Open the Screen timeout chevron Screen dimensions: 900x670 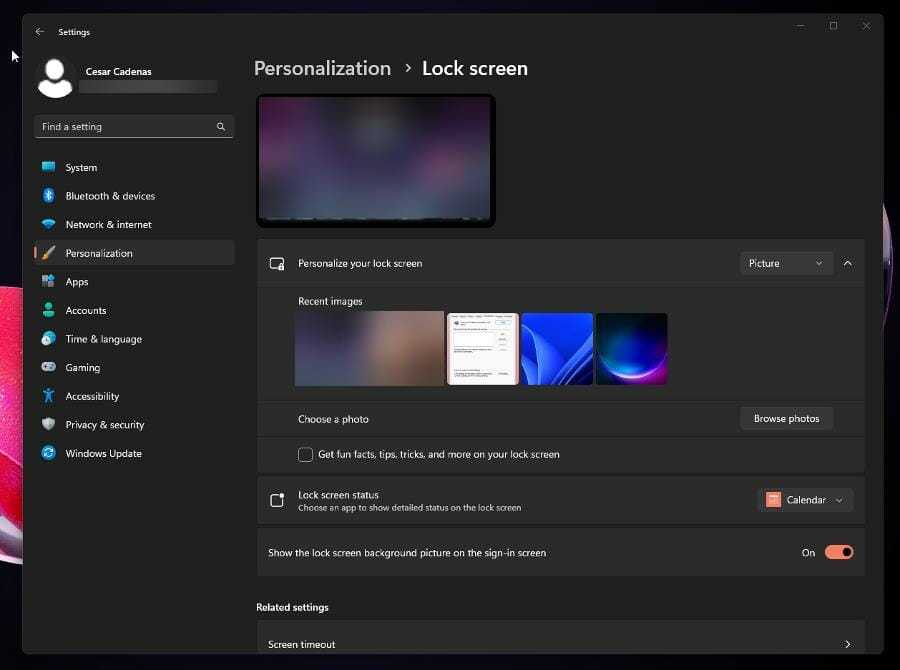click(848, 644)
